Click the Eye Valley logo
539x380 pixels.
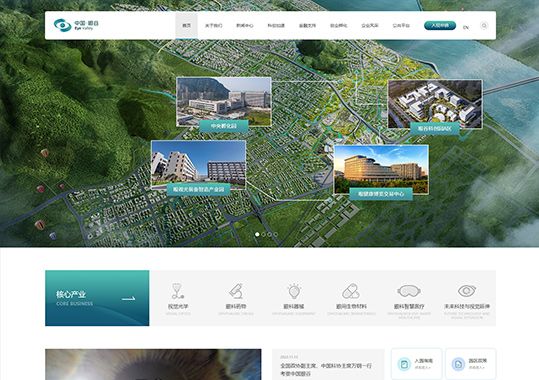76,25
